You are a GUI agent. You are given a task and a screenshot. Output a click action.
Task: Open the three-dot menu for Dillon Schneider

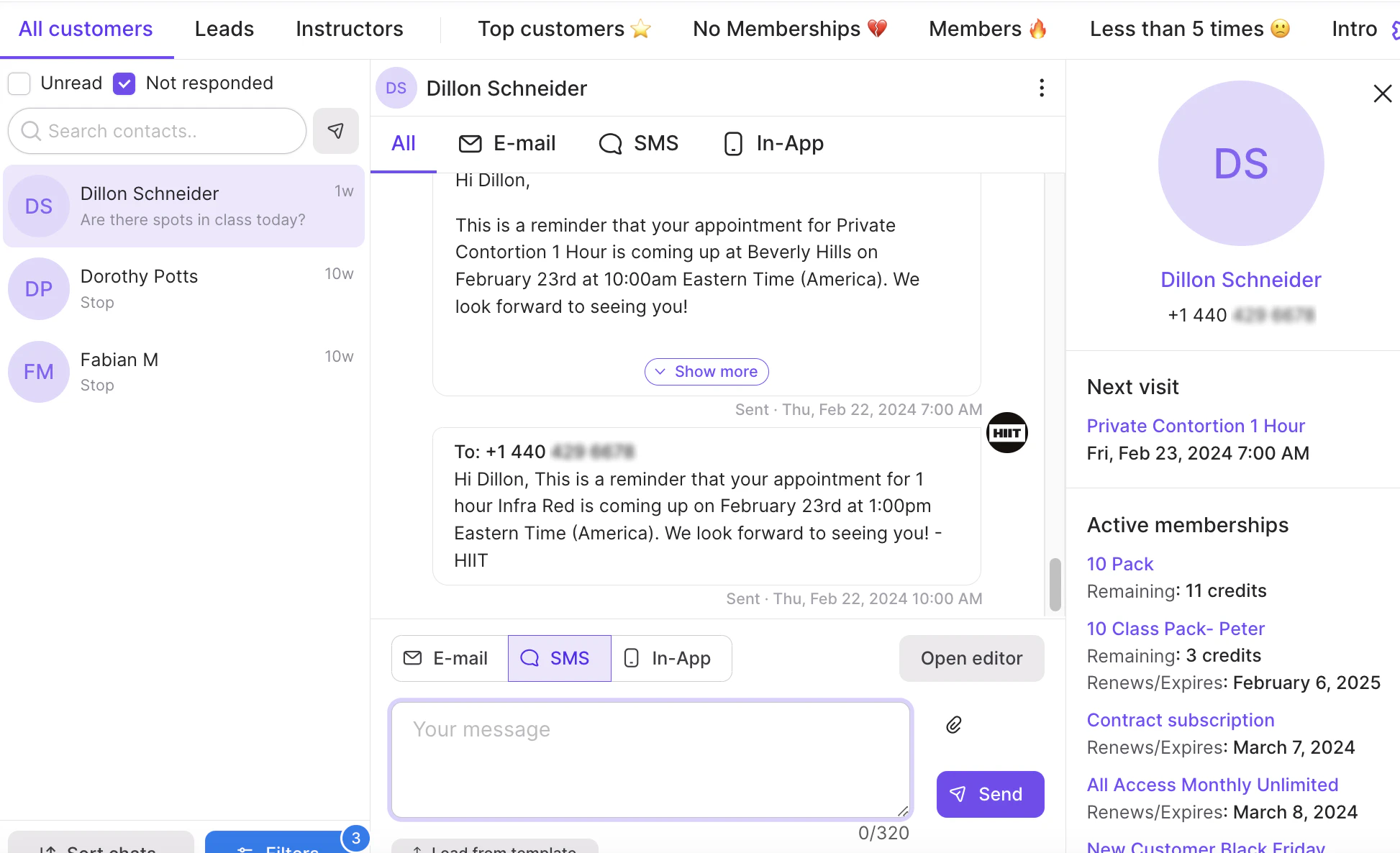click(x=1041, y=88)
